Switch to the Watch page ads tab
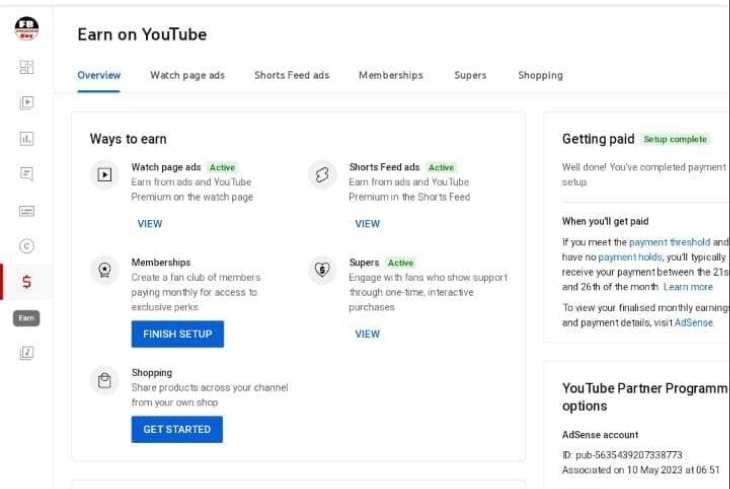730x489 pixels. [187, 75]
